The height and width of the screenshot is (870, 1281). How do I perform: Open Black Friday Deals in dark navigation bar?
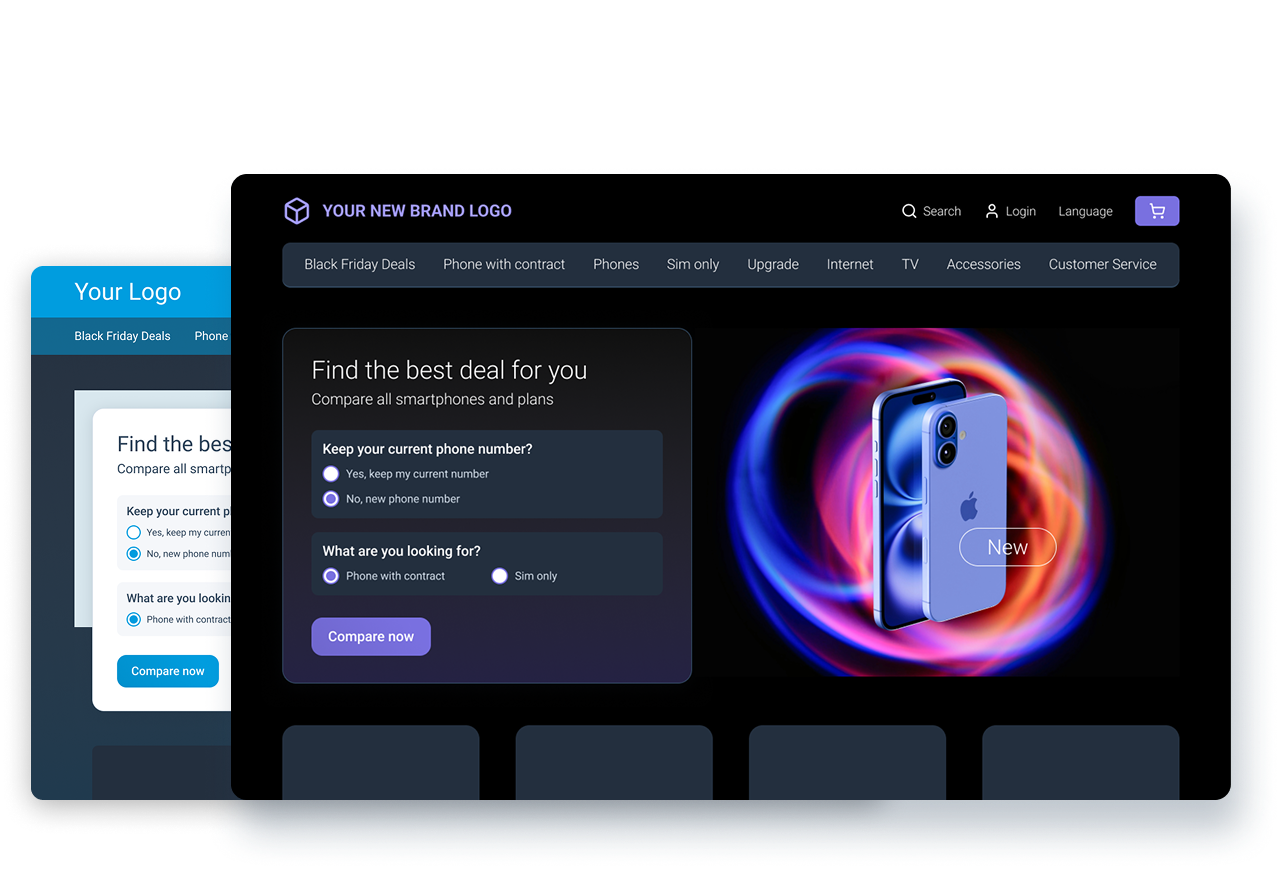(360, 265)
